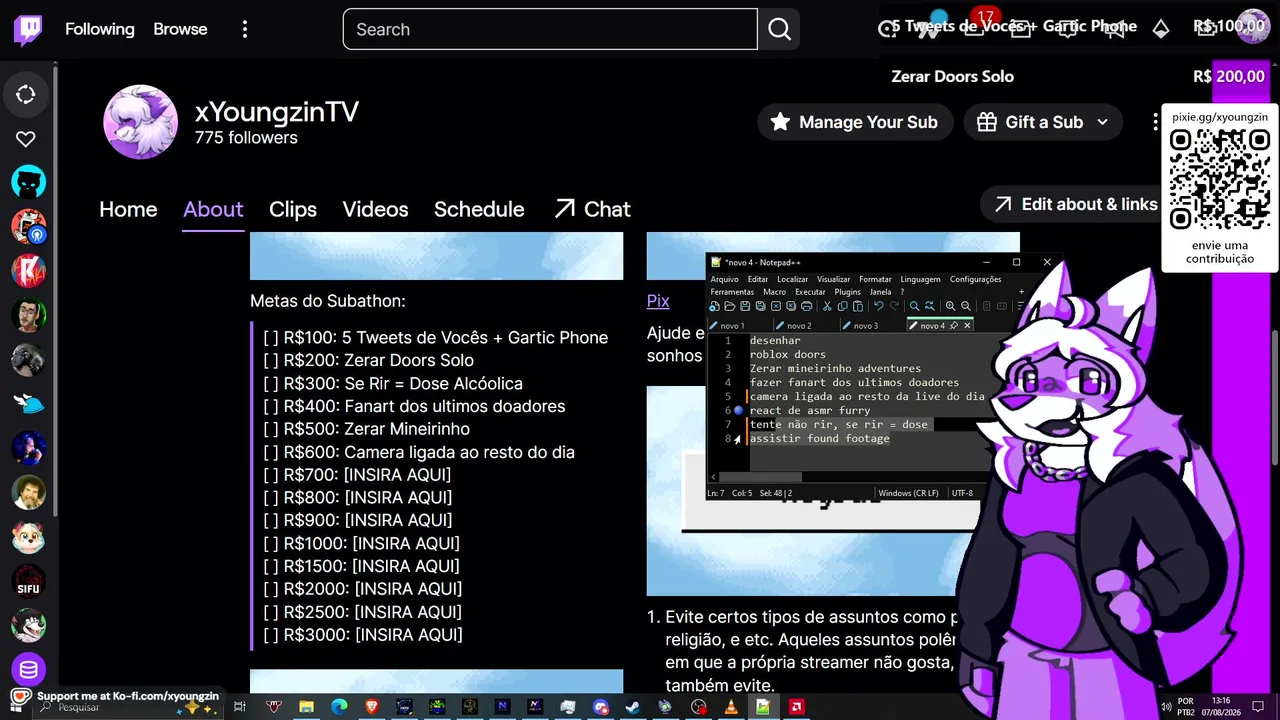This screenshot has height=720, width=1280.
Task: Open the For You sidebar icon
Action: pyautogui.click(x=26, y=95)
